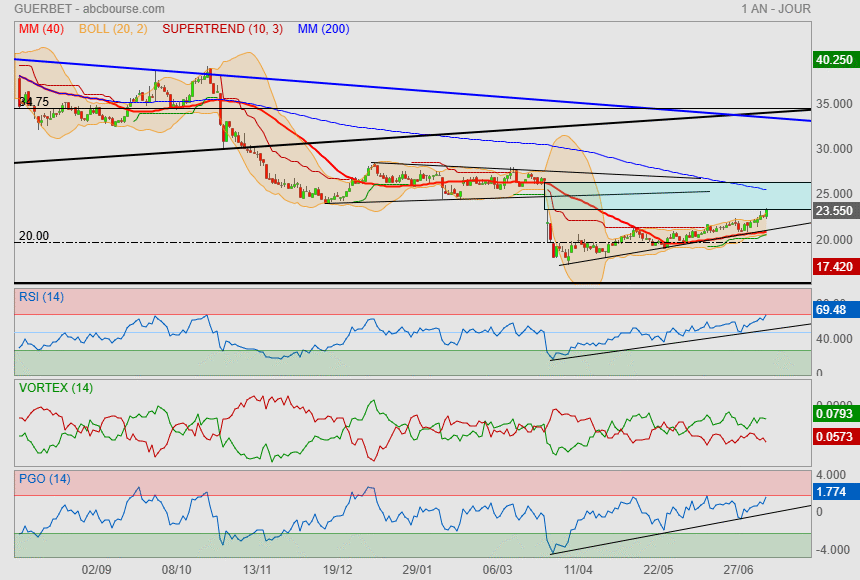Click the red 0.0573 vortex value tag
860x580 pixels.
833,438
